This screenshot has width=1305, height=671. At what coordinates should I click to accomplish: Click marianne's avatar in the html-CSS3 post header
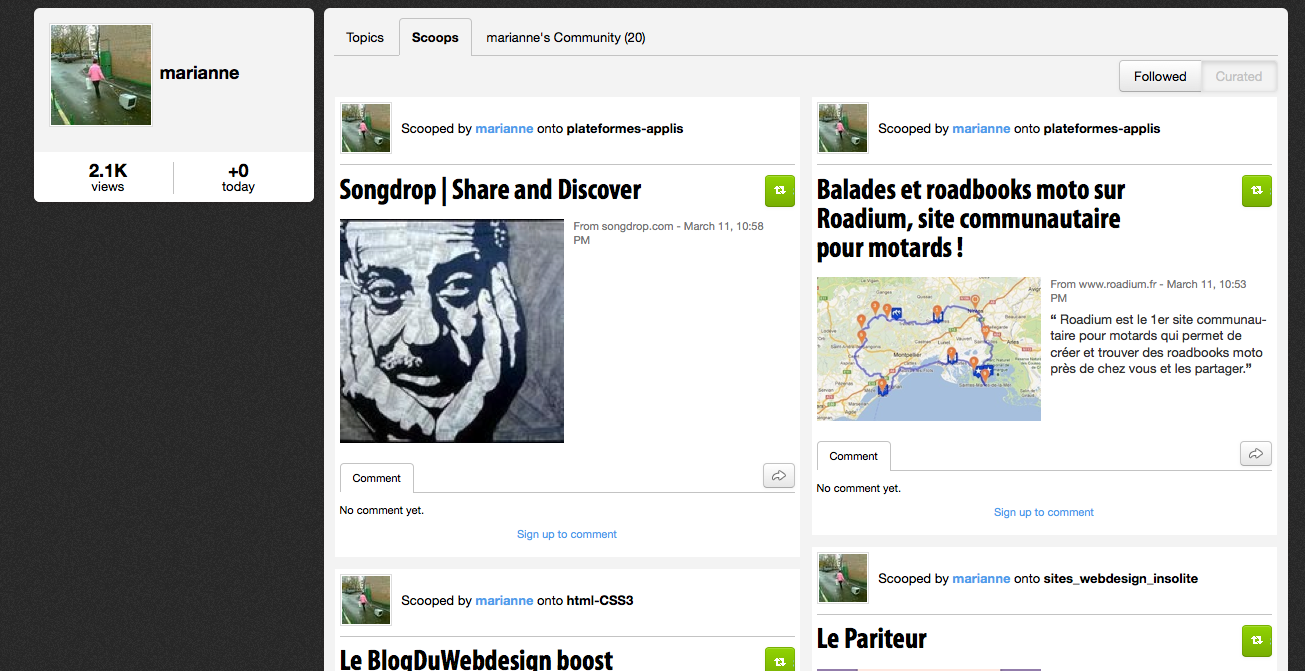(x=366, y=600)
